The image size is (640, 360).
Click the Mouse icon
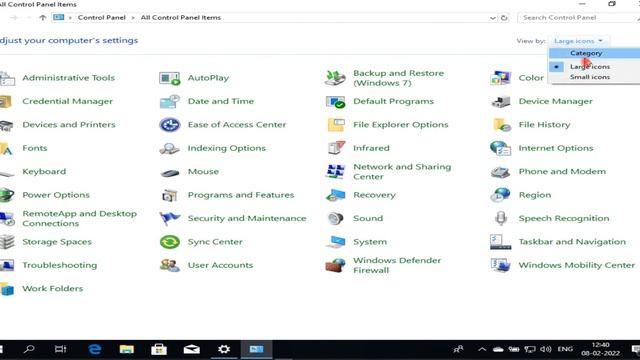[169, 173]
